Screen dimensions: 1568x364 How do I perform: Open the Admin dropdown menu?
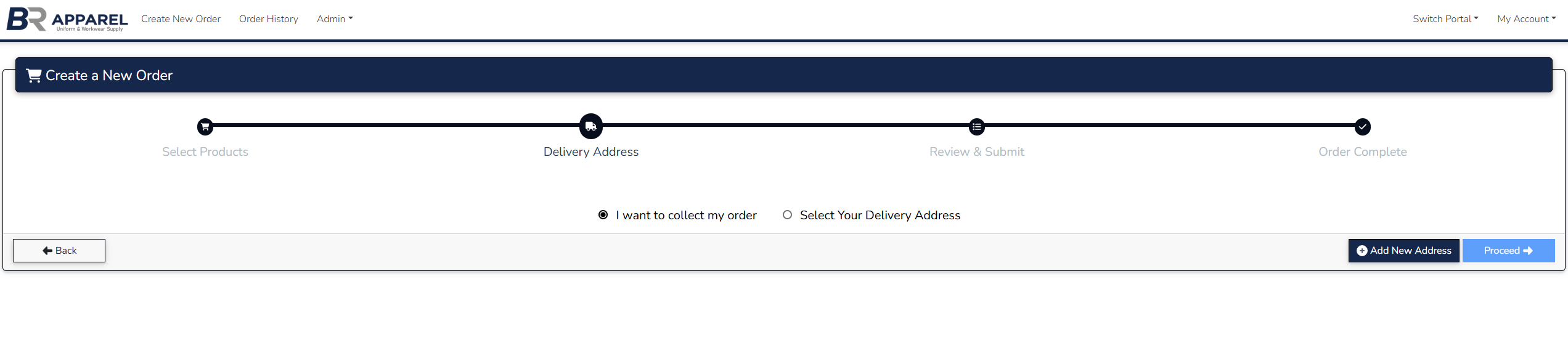pyautogui.click(x=335, y=19)
